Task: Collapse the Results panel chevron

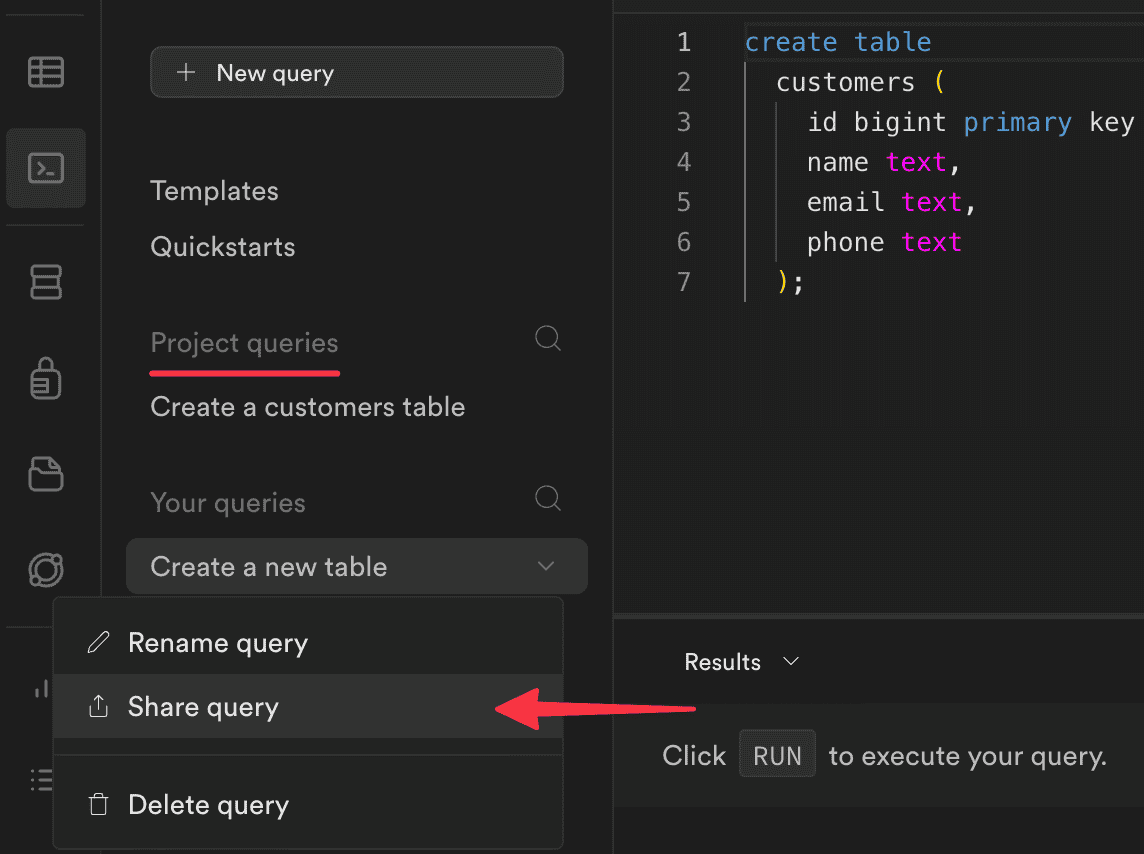Action: (790, 661)
